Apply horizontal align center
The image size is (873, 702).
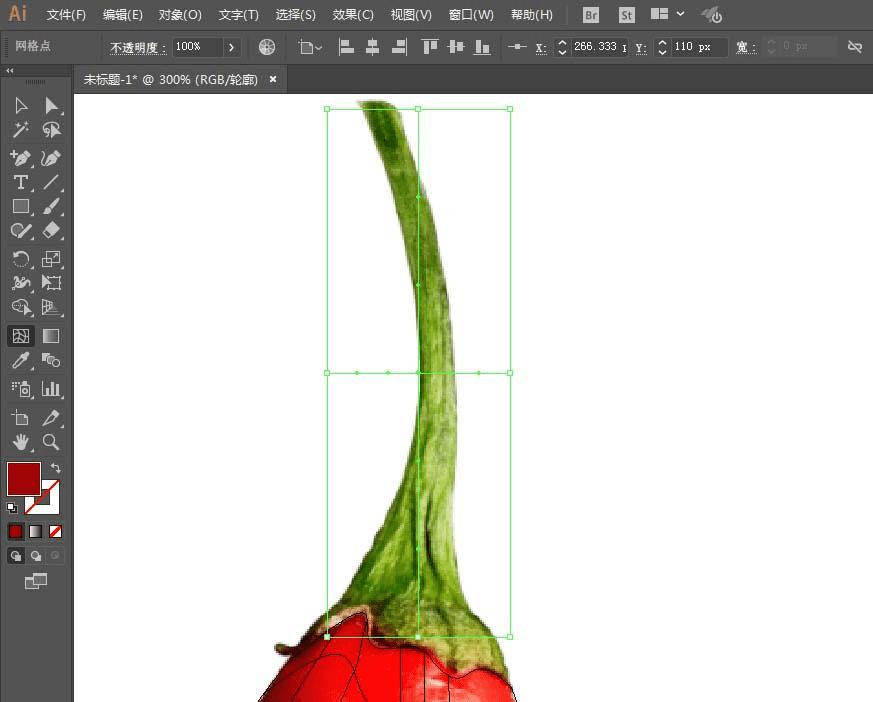[x=372, y=46]
